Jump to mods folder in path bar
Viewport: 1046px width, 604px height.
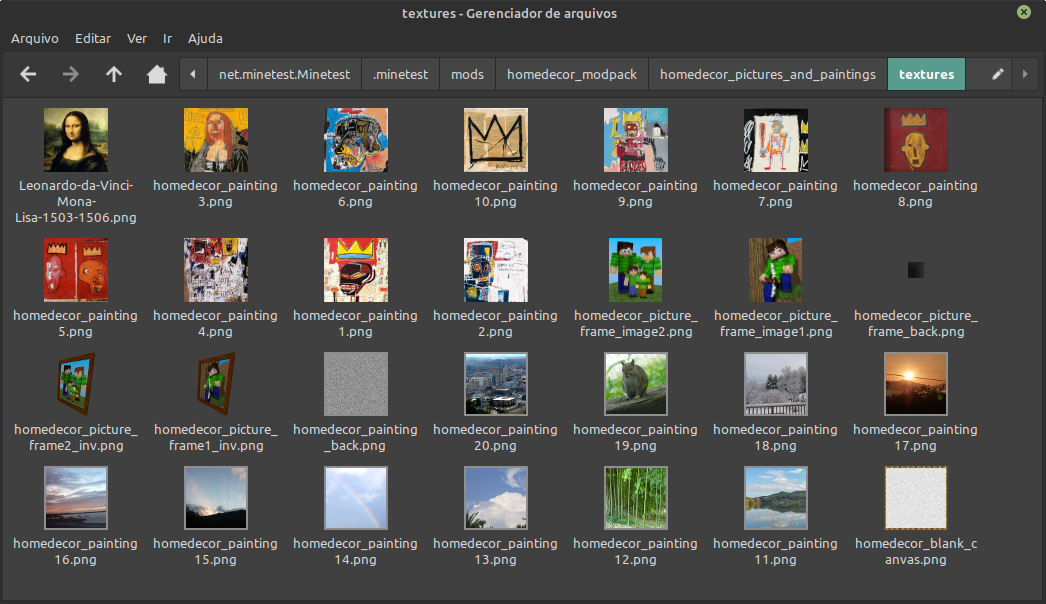468,74
